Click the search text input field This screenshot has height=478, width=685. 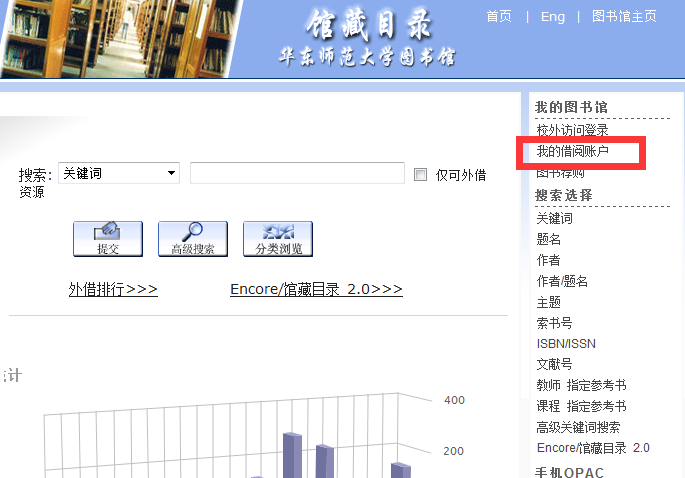tap(297, 173)
